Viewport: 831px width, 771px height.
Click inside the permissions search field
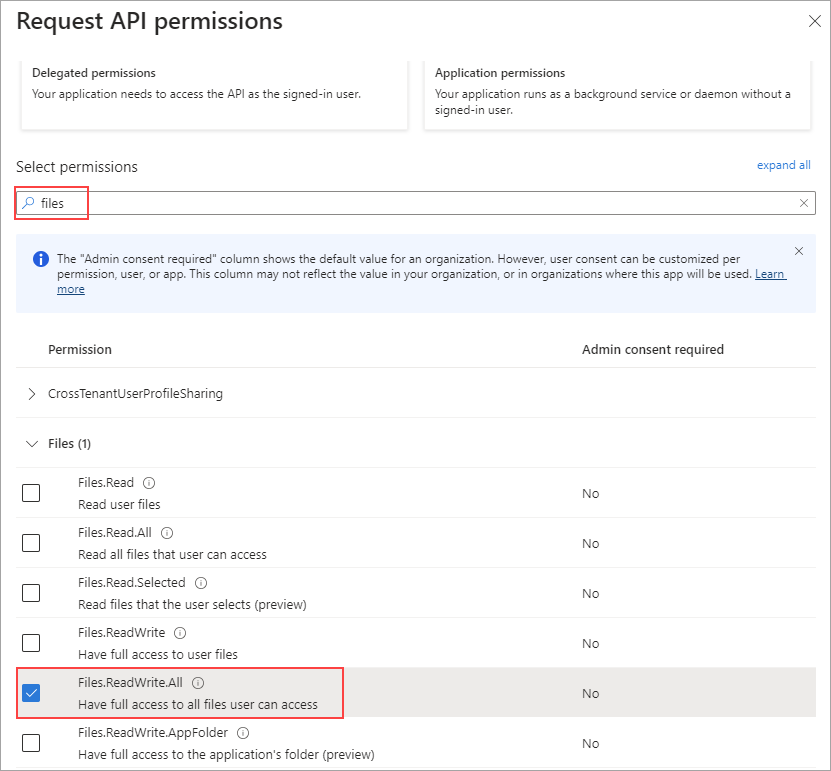pyautogui.click(x=400, y=202)
